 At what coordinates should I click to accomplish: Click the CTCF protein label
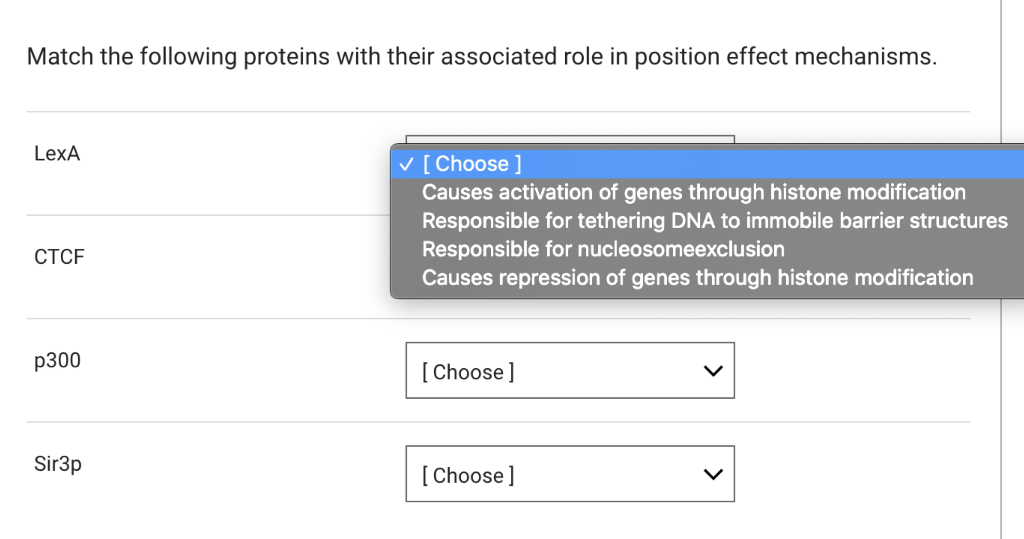59,257
